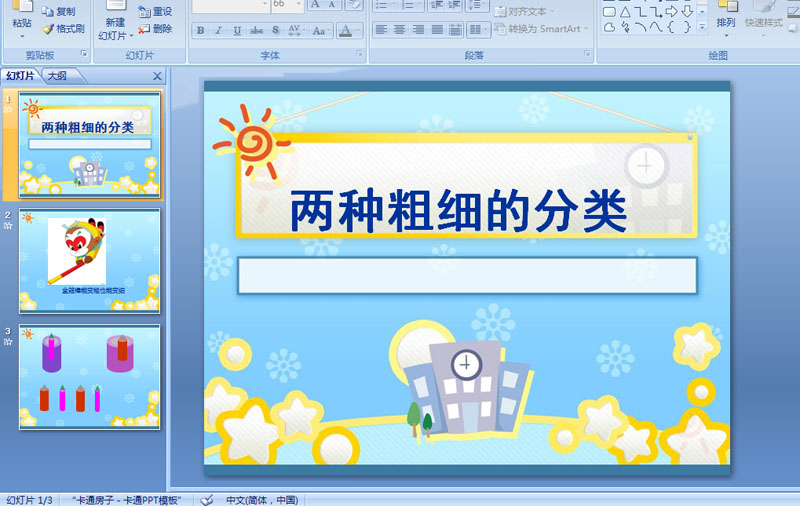
Task: Open the paragraph (段落) dialog launcher
Action: 587,53
